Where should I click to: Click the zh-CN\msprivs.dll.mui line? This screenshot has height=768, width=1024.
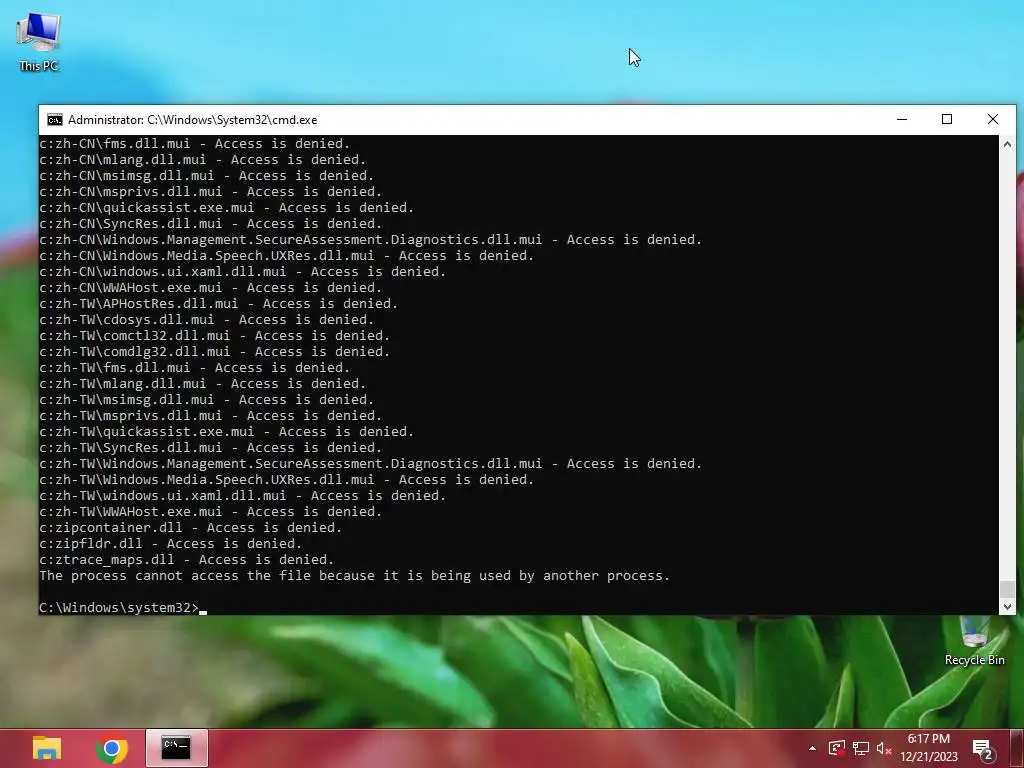(210, 191)
